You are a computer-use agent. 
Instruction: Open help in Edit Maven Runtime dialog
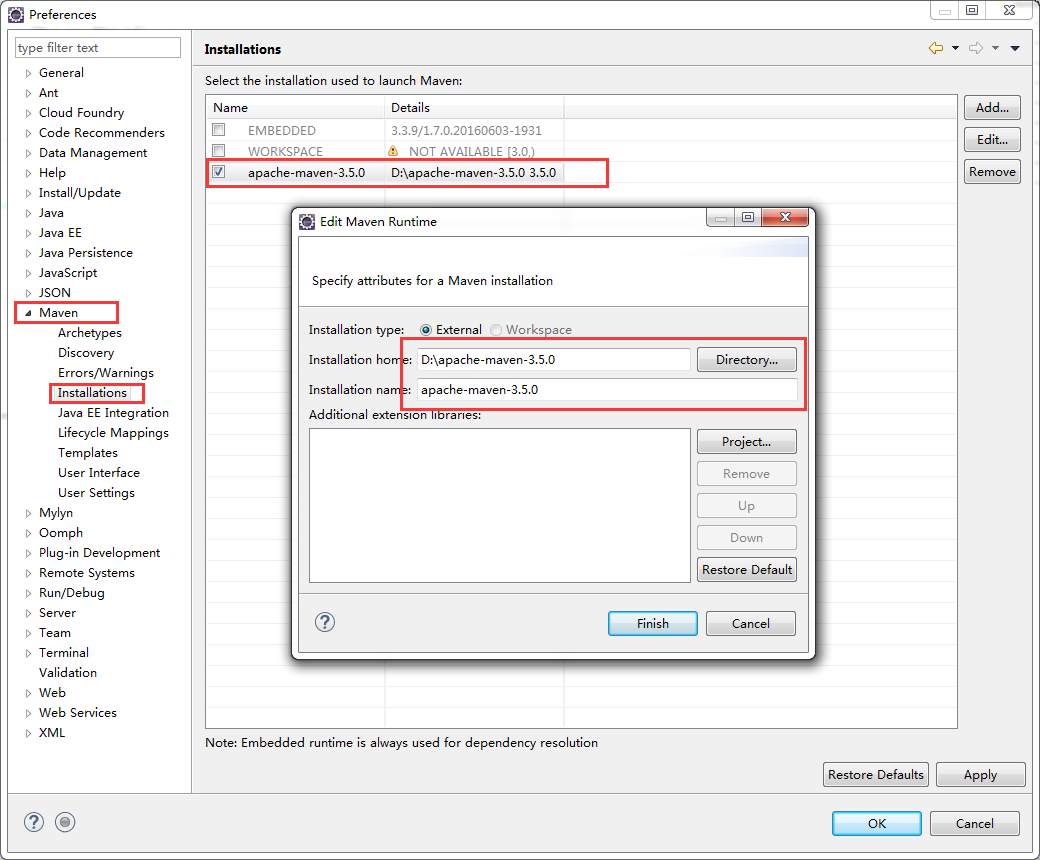point(325,622)
